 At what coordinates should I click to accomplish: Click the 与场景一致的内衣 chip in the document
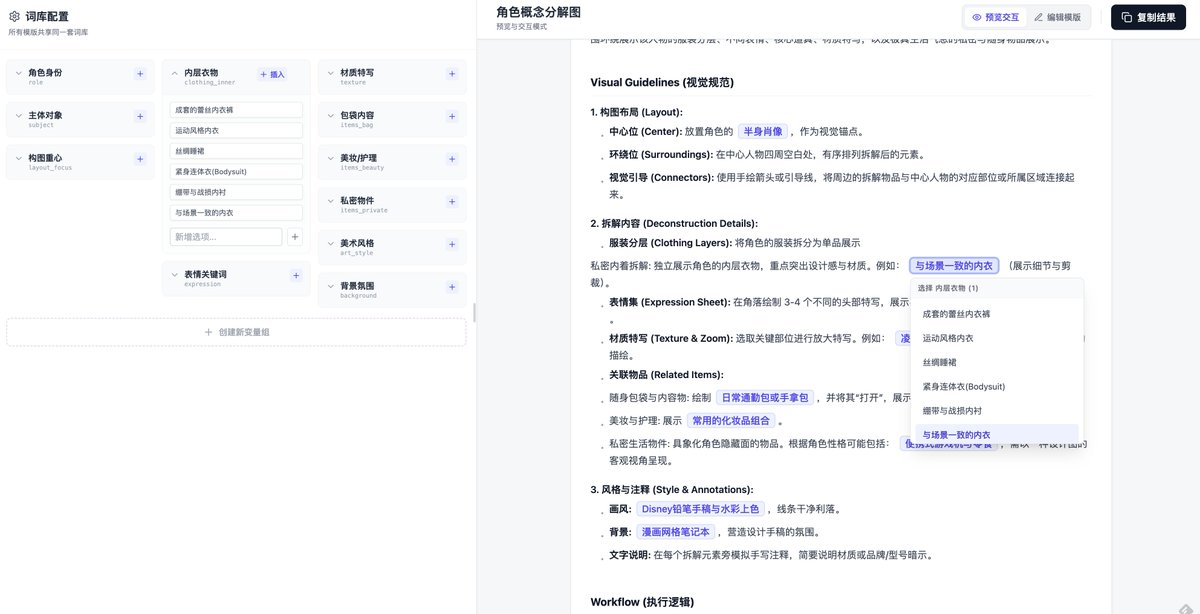click(x=954, y=266)
